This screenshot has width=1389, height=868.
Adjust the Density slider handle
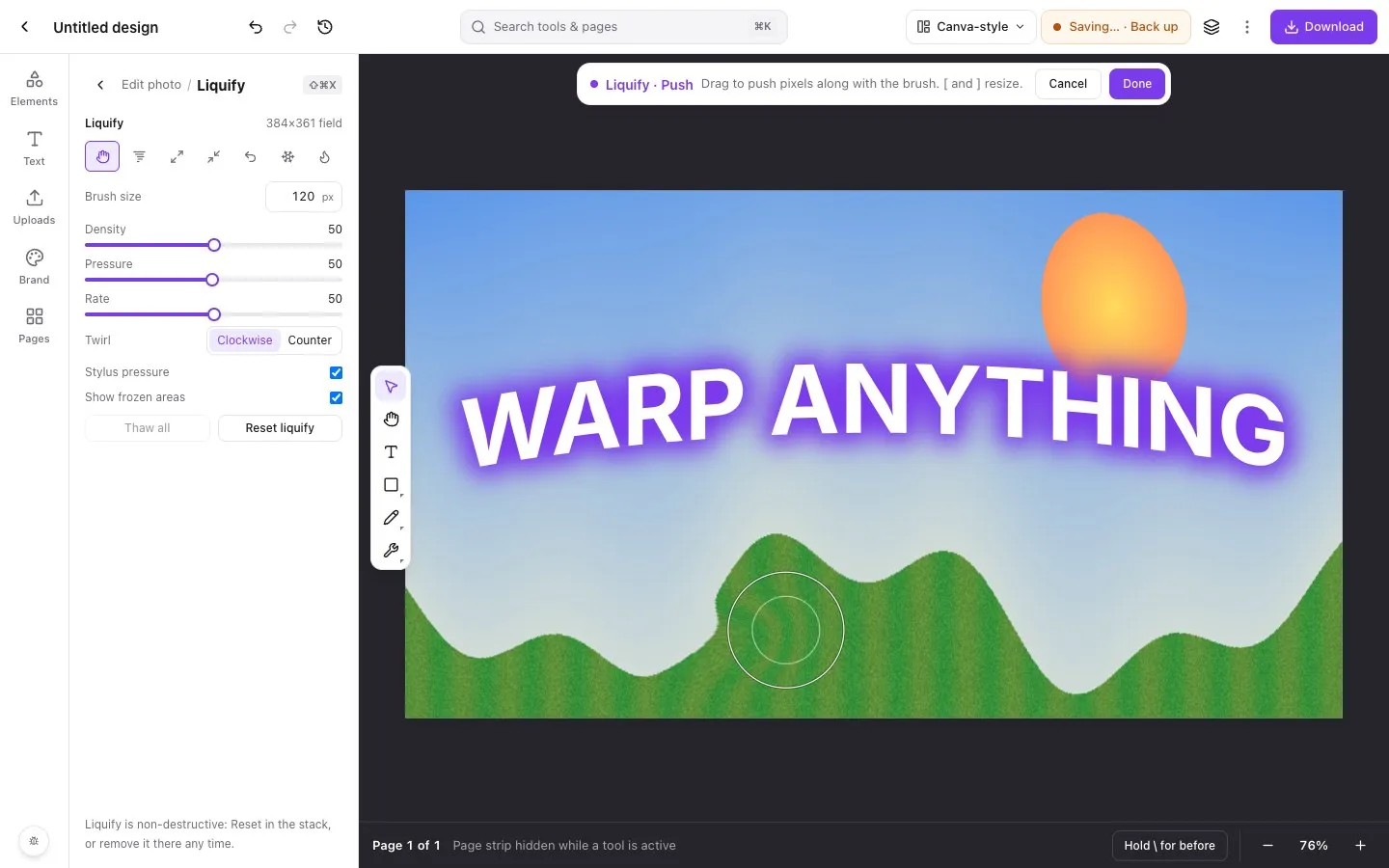[214, 245]
